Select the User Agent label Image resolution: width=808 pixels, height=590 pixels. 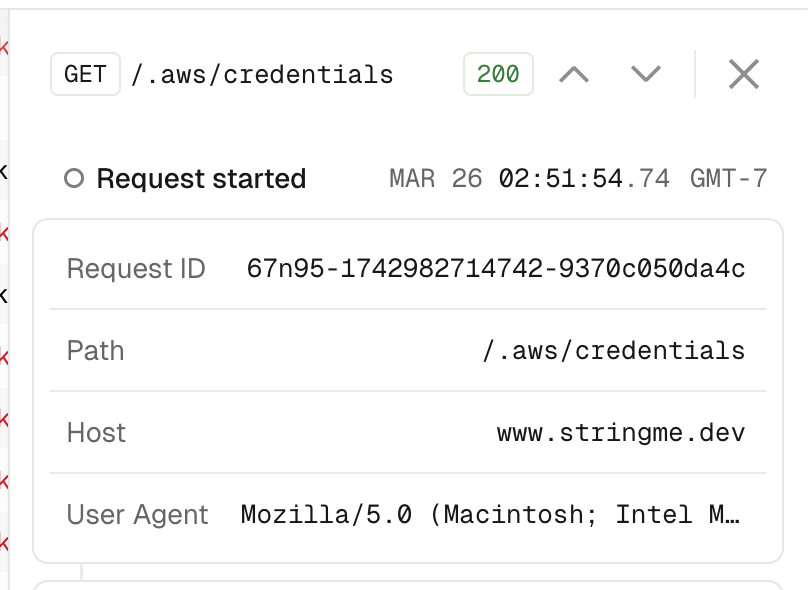coord(138,515)
